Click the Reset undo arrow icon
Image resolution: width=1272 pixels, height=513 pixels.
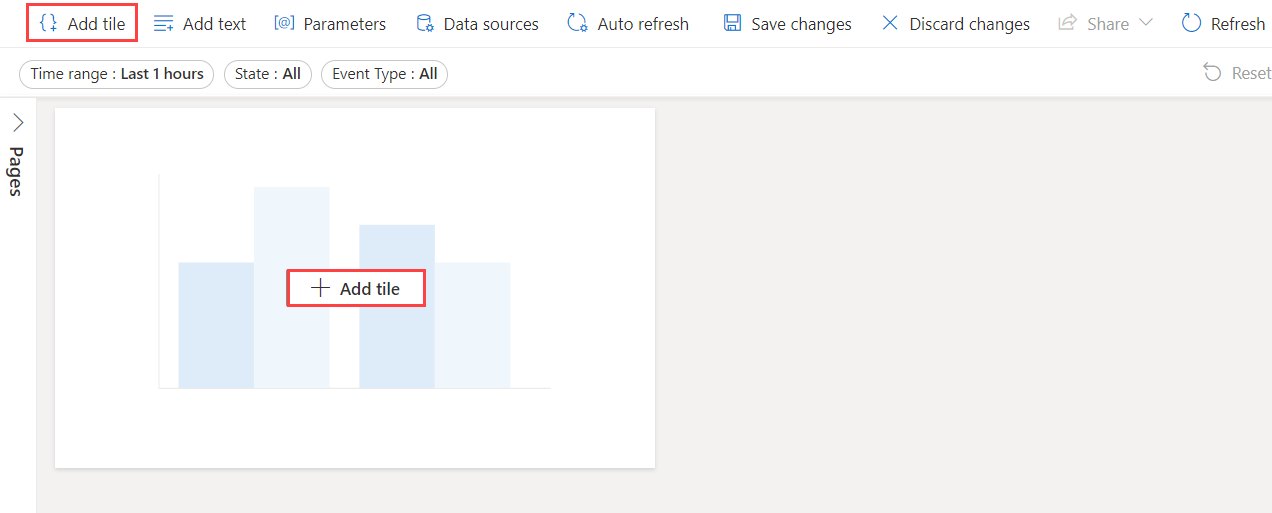(x=1212, y=73)
